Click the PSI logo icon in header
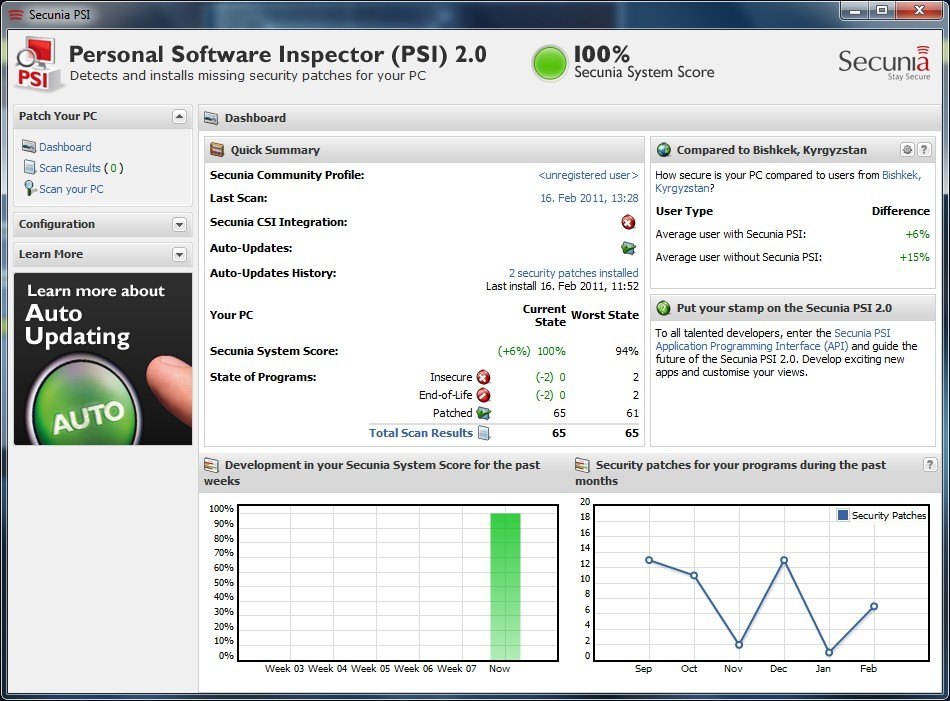Viewport: 950px width, 701px height. click(x=36, y=62)
